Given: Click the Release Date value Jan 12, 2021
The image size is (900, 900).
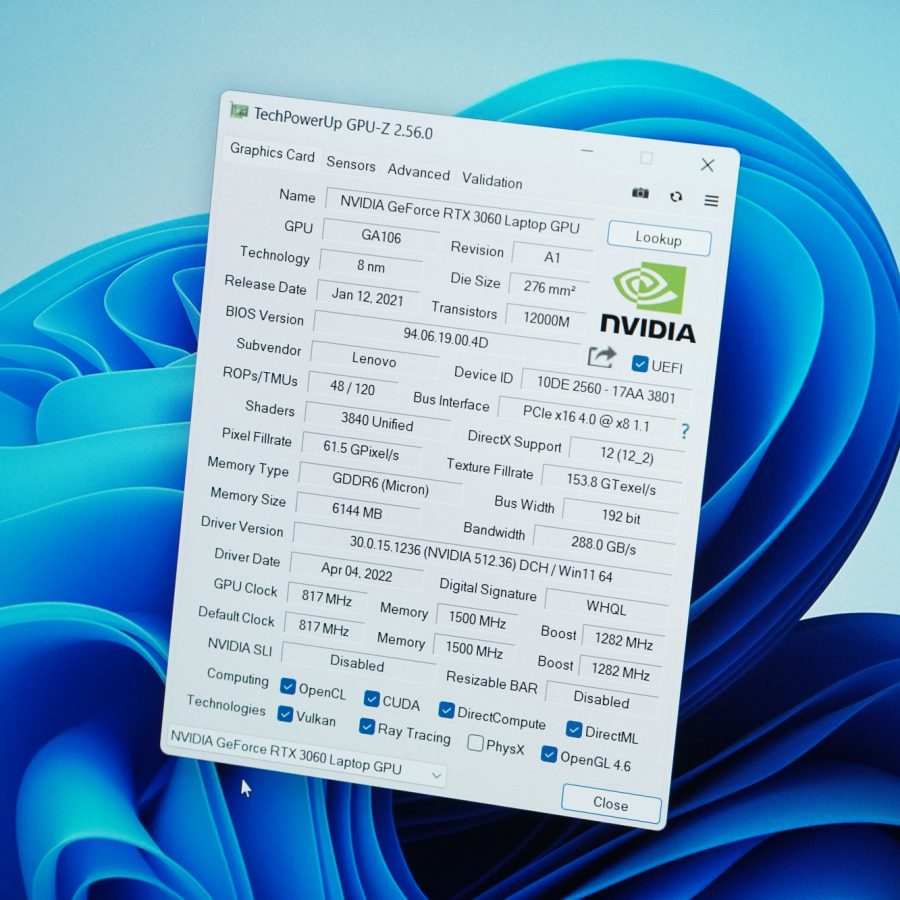Looking at the screenshot, I should coord(367,296).
